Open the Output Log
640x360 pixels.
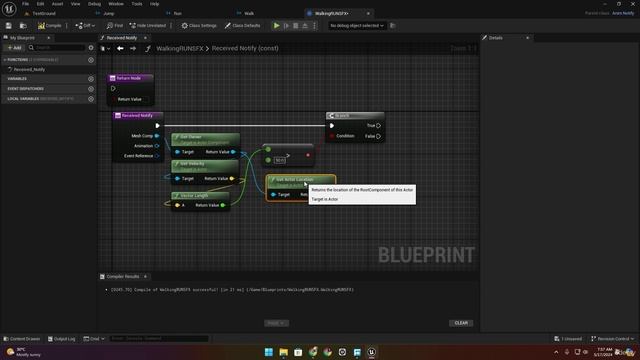click(x=62, y=339)
